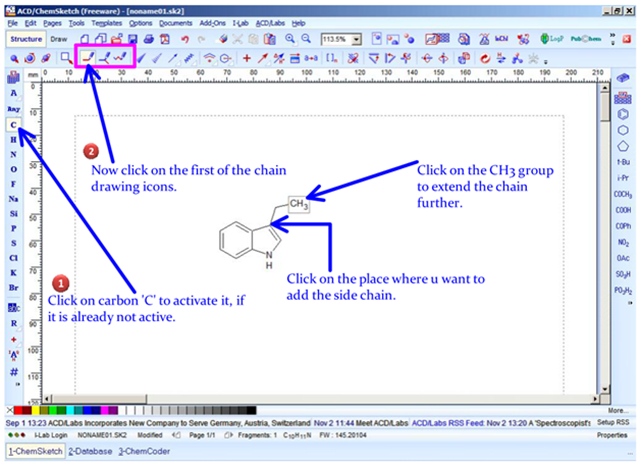Select the Draw Continuous chain tool
640x466 pixels.
click(x=104, y=58)
